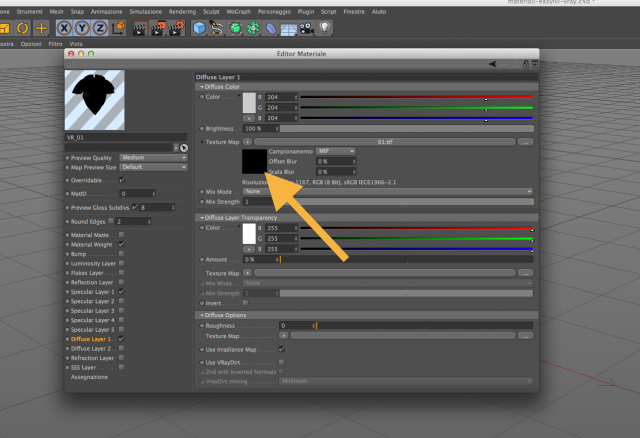
Task: Toggle the Overridable checkbox
Action: [122, 180]
